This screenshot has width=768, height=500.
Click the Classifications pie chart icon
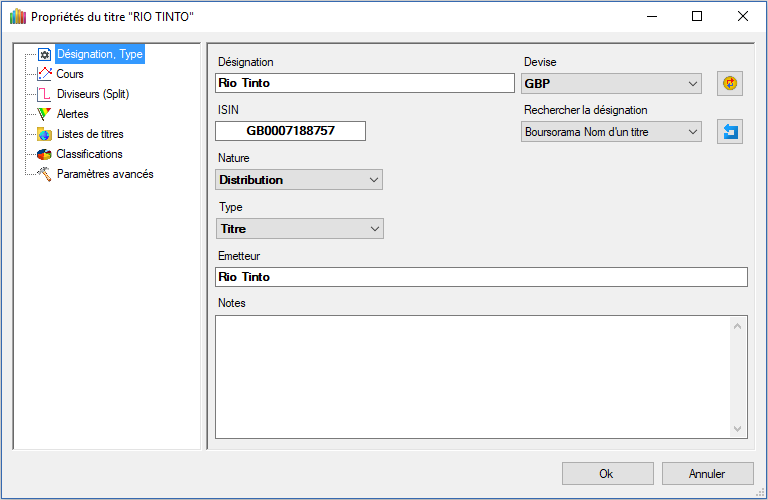[44, 154]
